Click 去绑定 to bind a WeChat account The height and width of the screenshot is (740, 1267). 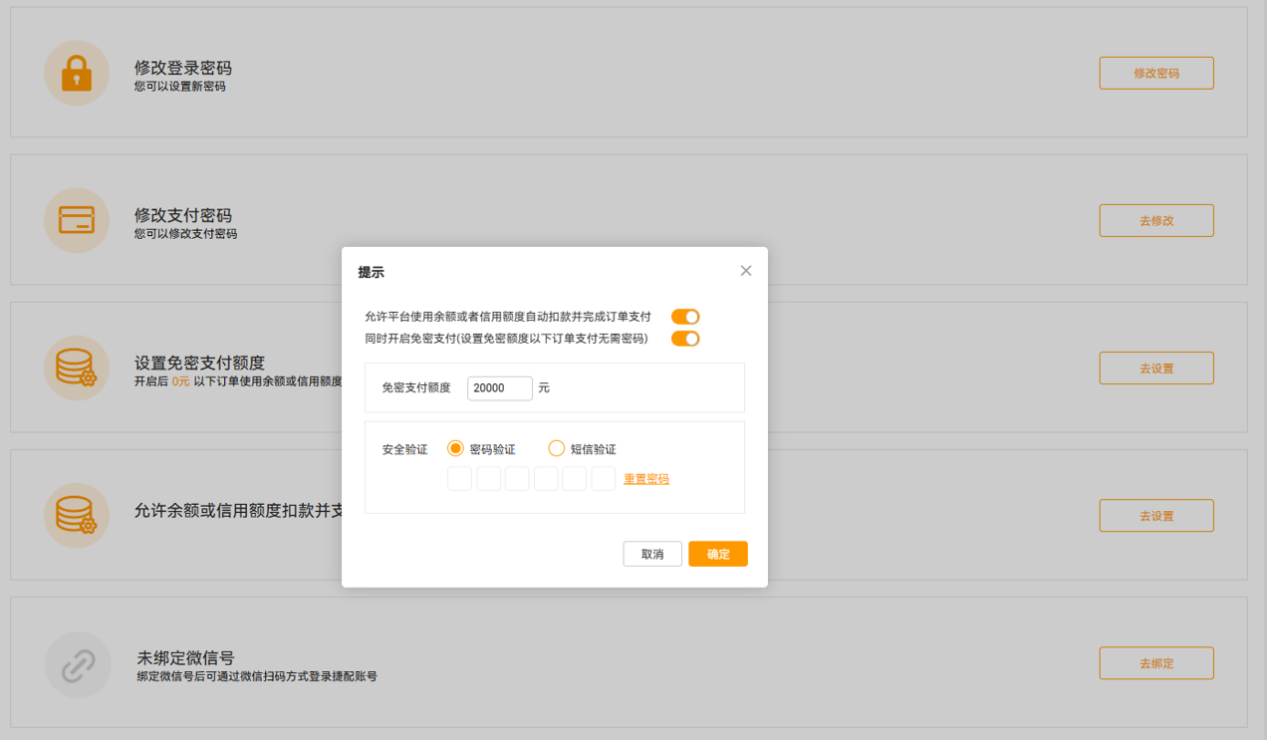pos(1156,663)
